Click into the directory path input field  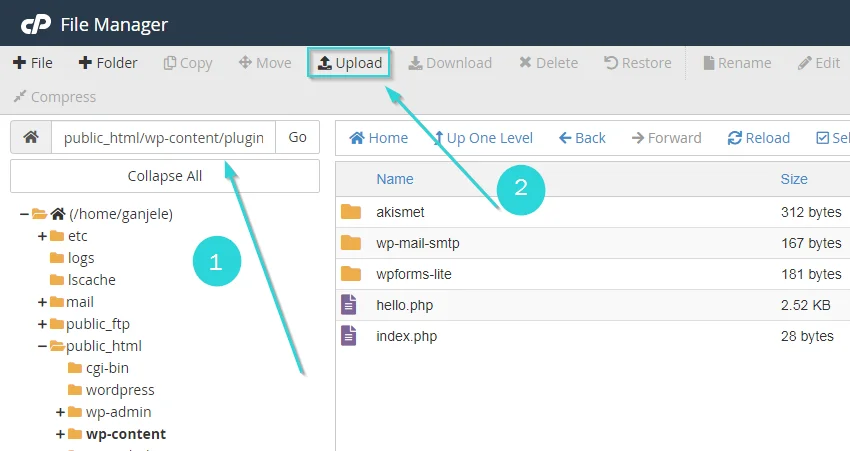tap(163, 138)
